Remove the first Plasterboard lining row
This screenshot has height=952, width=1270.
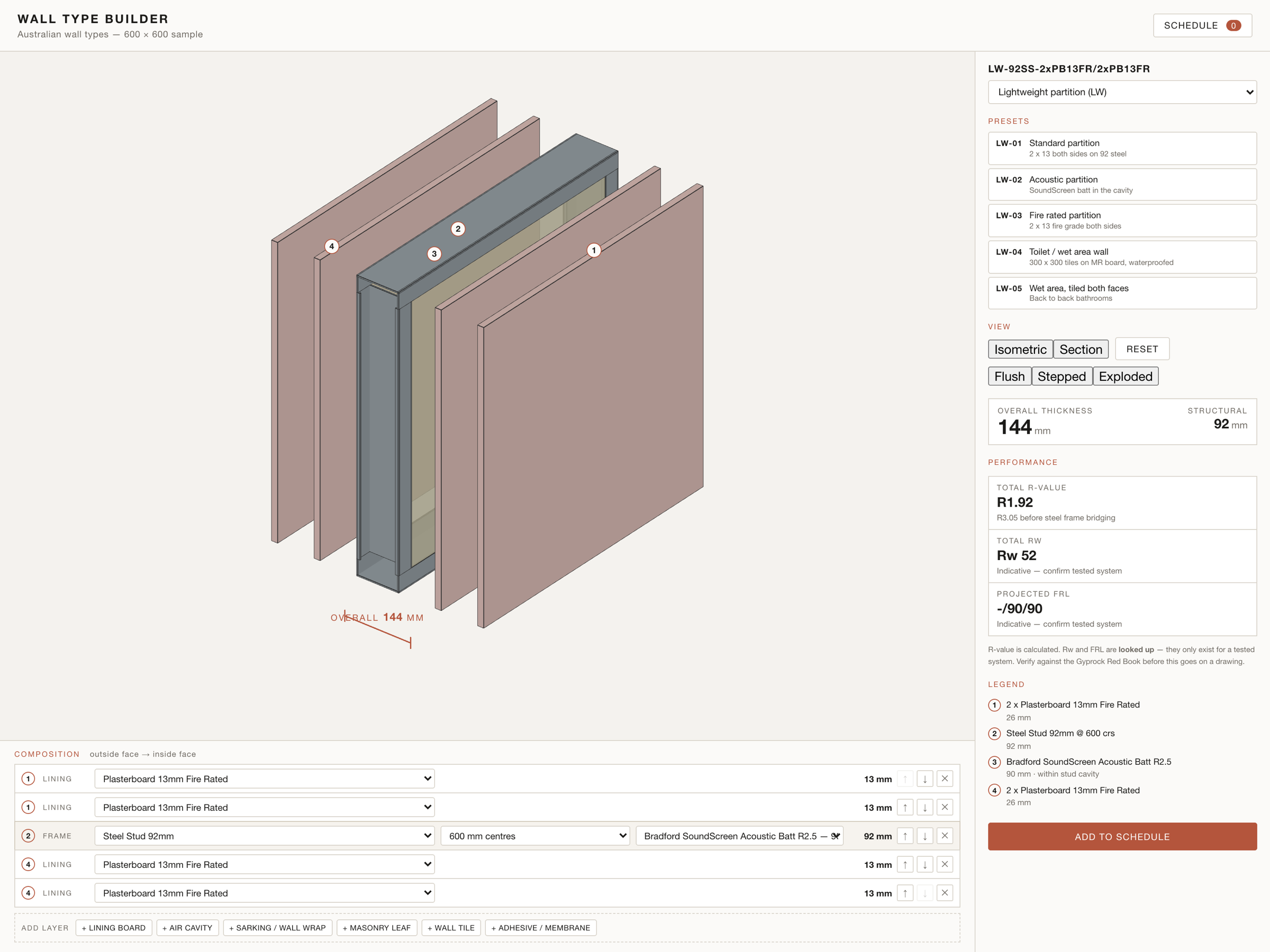[945, 779]
